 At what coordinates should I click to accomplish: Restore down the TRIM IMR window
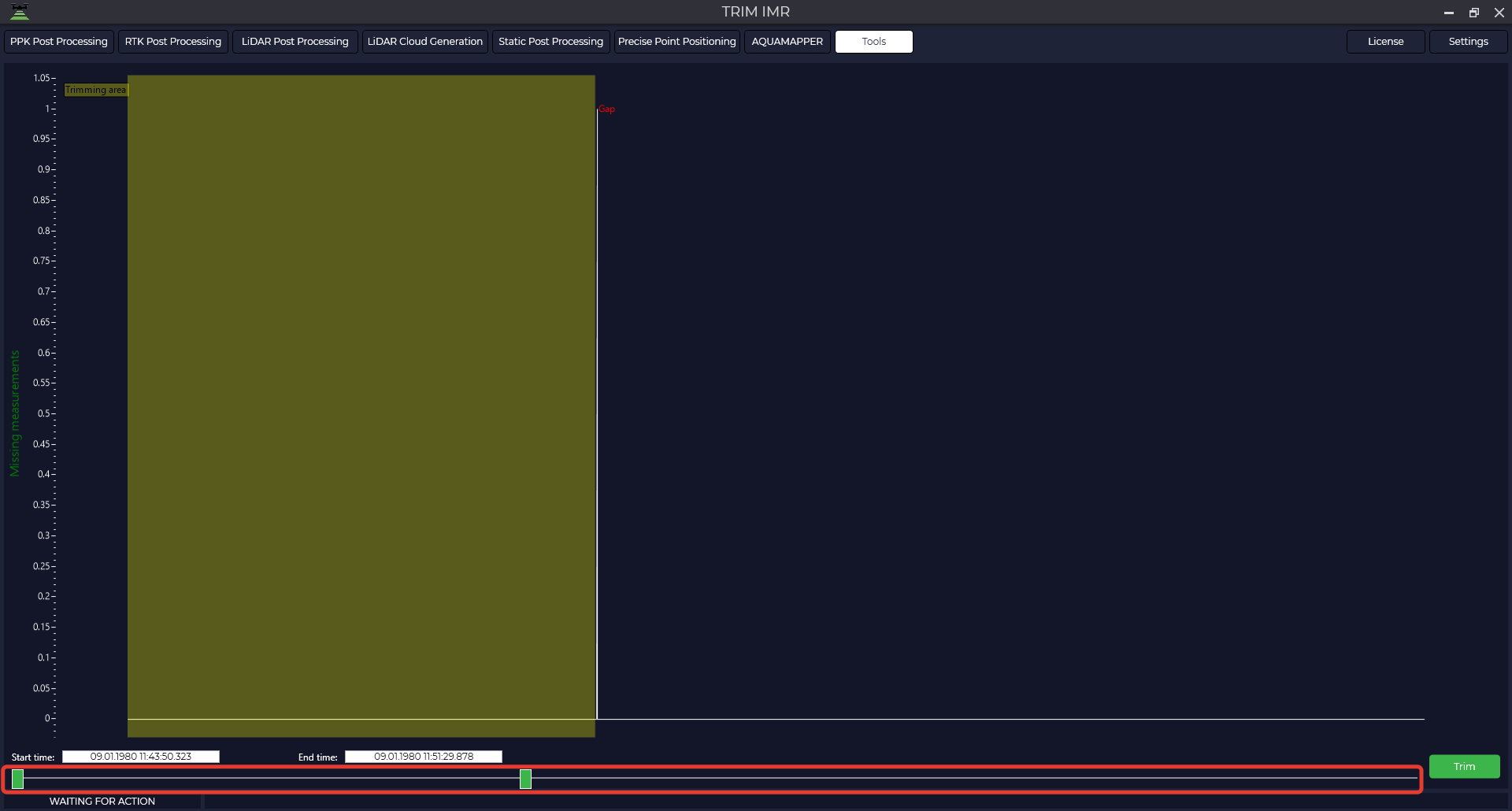[1474, 13]
